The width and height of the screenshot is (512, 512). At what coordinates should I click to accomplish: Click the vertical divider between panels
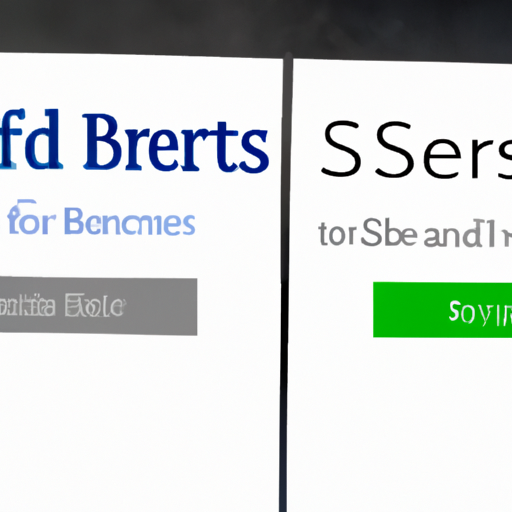(x=284, y=283)
